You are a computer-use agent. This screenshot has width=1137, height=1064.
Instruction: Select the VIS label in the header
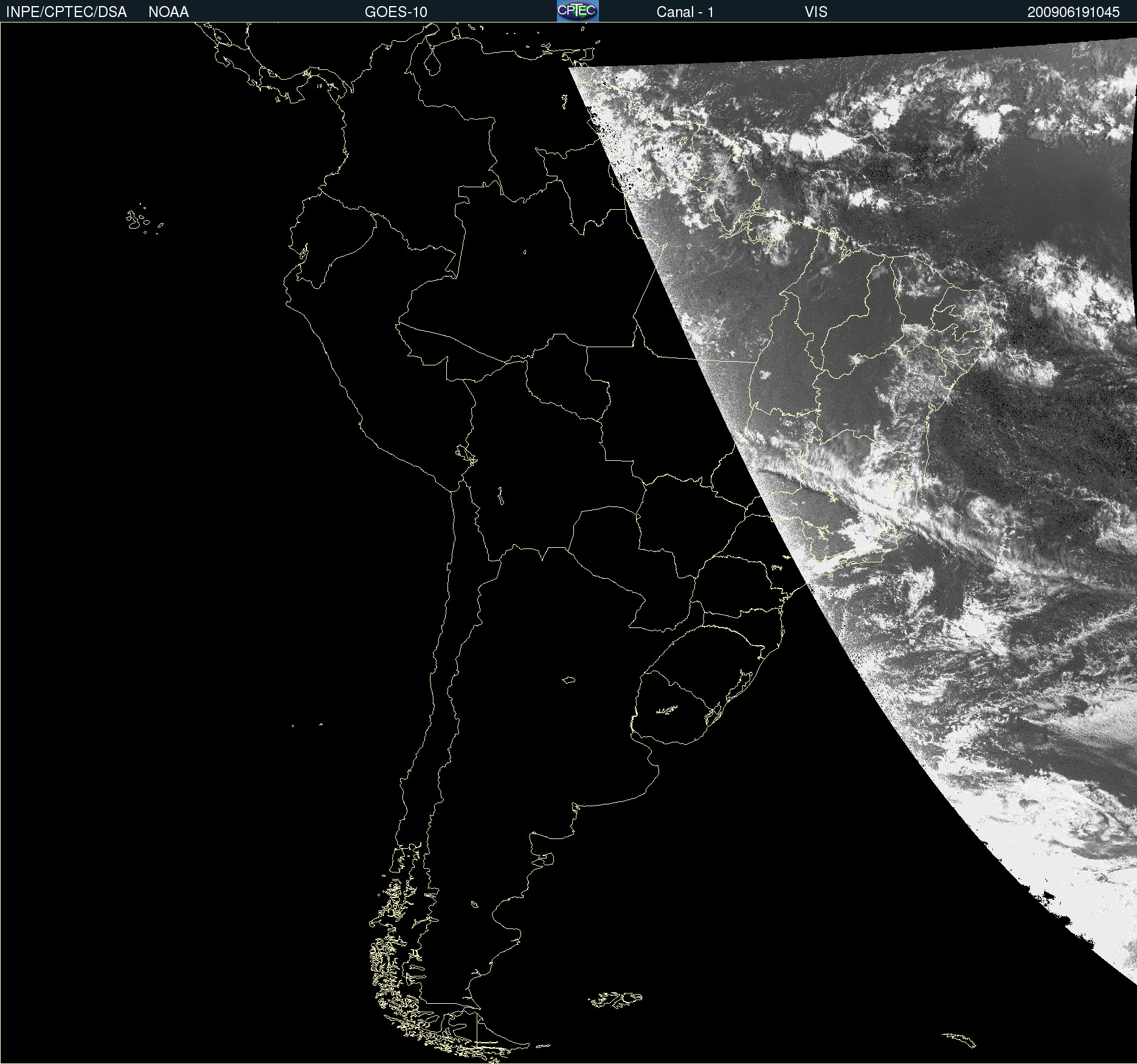pyautogui.click(x=816, y=12)
